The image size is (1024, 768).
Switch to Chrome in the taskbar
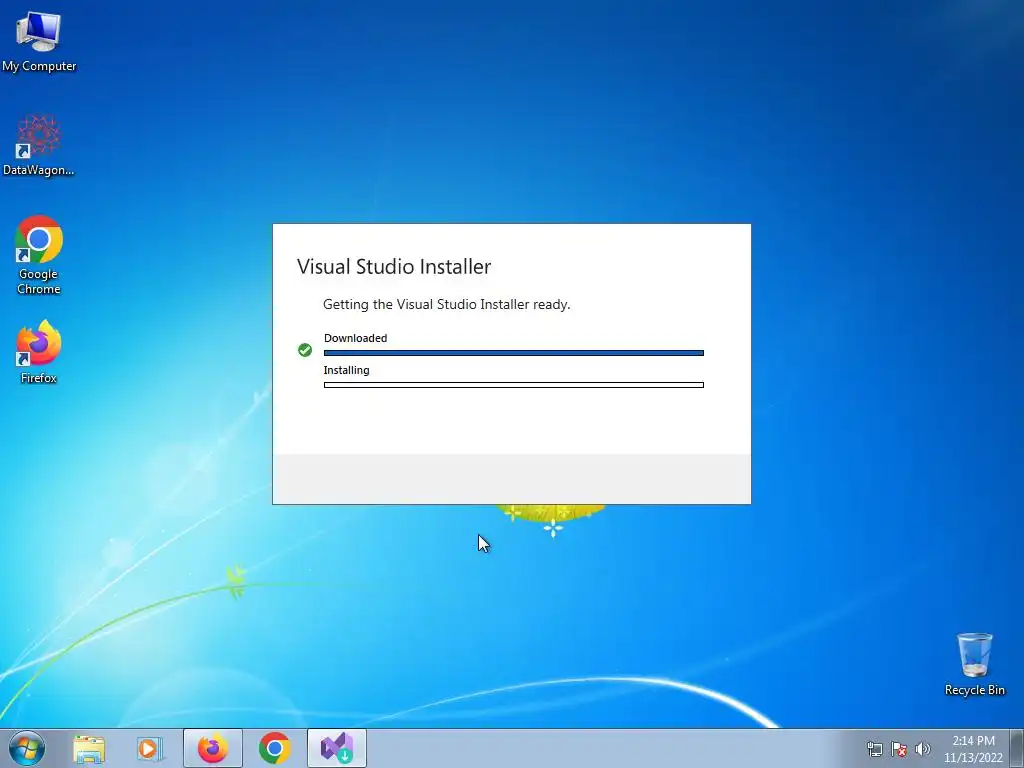tap(275, 748)
